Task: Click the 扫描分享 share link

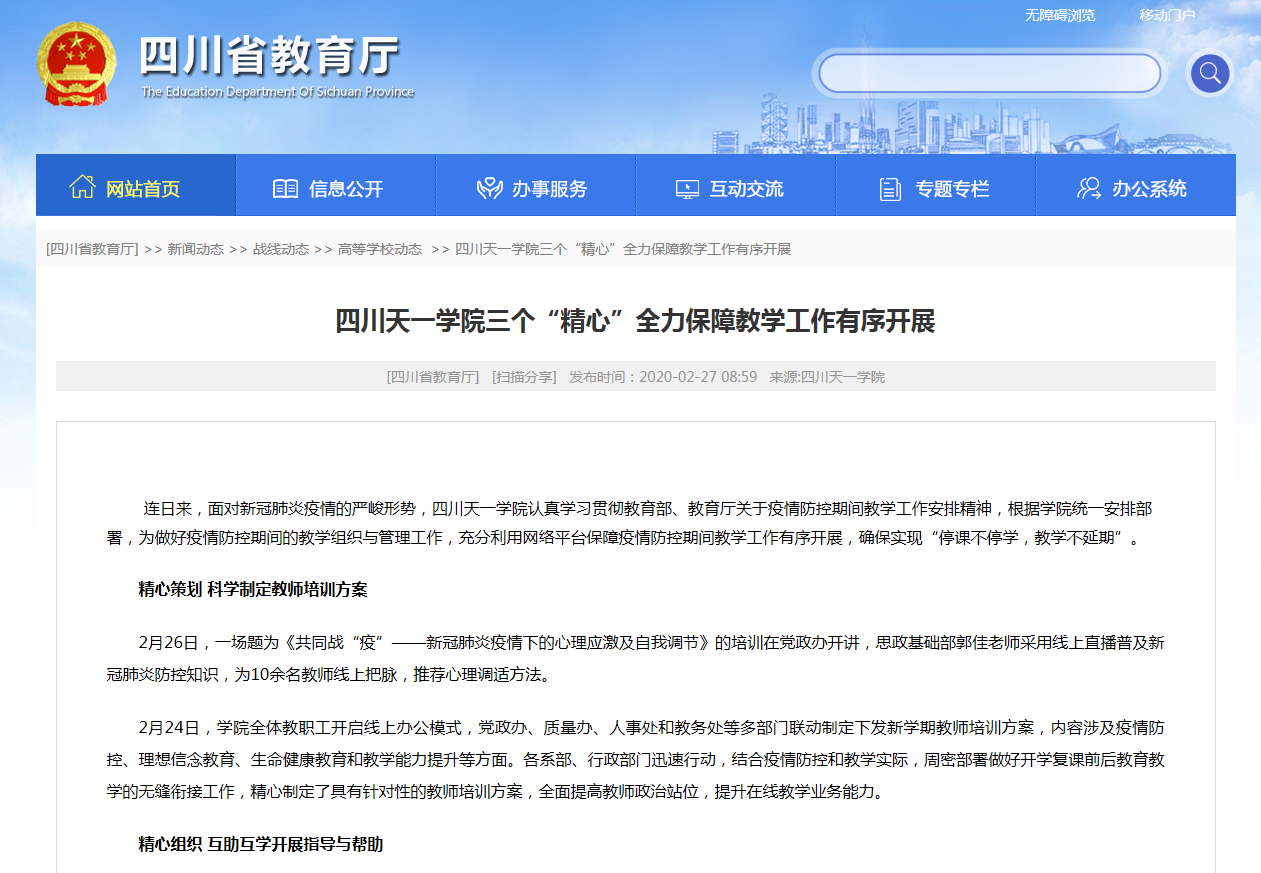Action: (524, 377)
